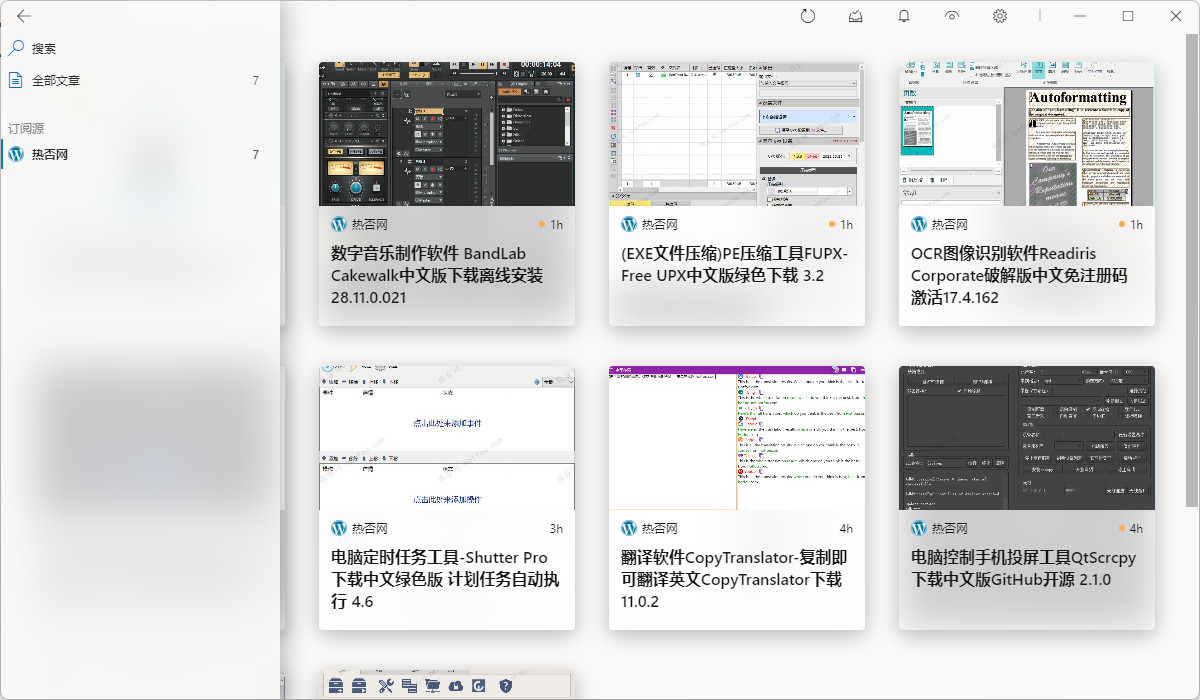
Task: Click title 翻译软件CopyTranslator
Action: [734, 579]
